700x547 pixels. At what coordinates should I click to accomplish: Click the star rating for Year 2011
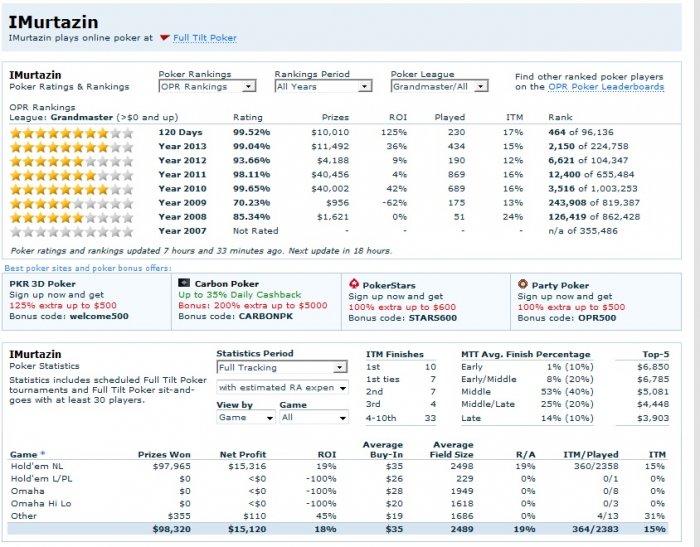(x=71, y=175)
